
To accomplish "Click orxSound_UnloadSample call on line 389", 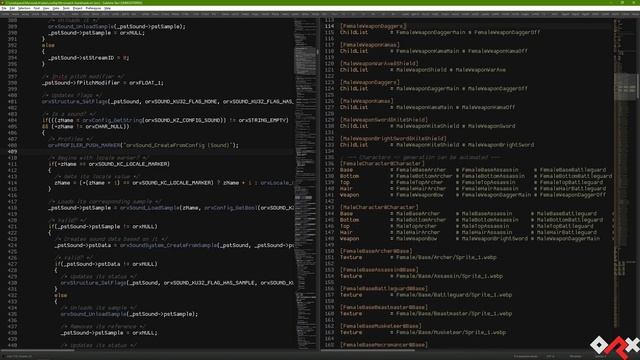I will (x=116, y=27).
